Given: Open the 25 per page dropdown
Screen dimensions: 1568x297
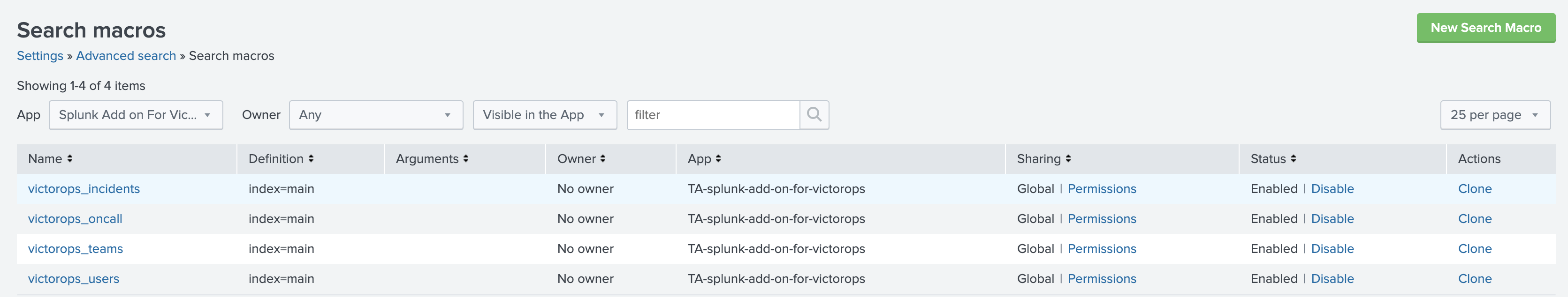Looking at the screenshot, I should tap(1494, 115).
